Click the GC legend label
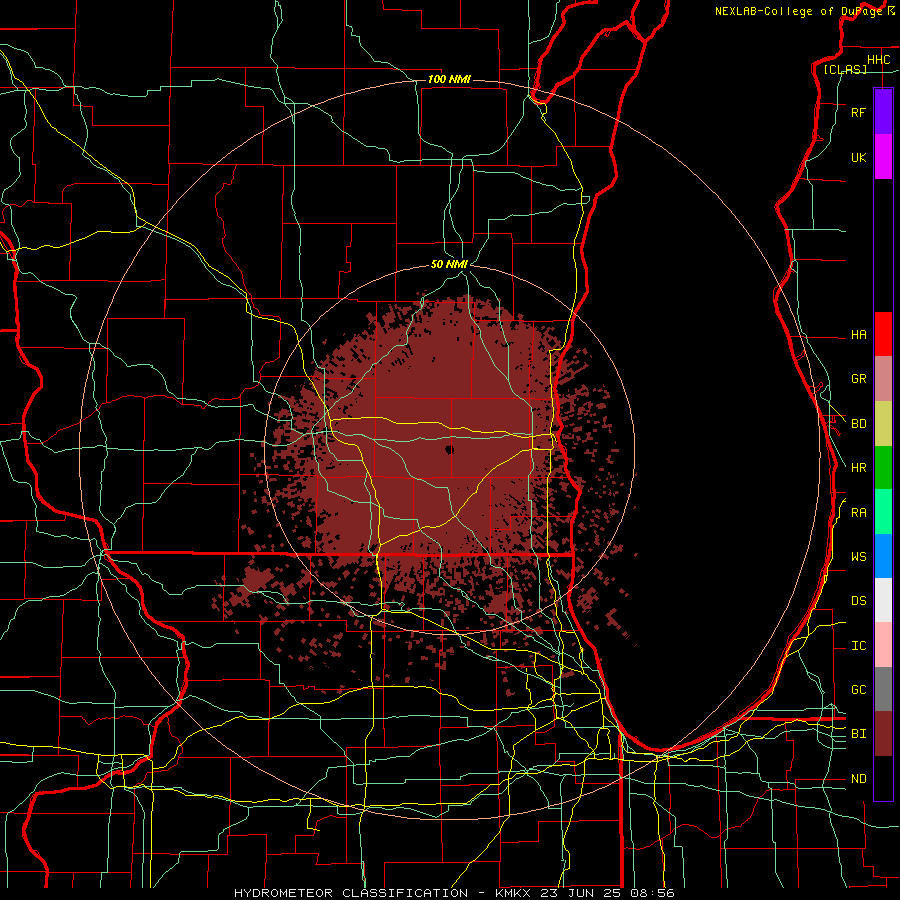Screen dimensions: 900x900 [x=858, y=690]
